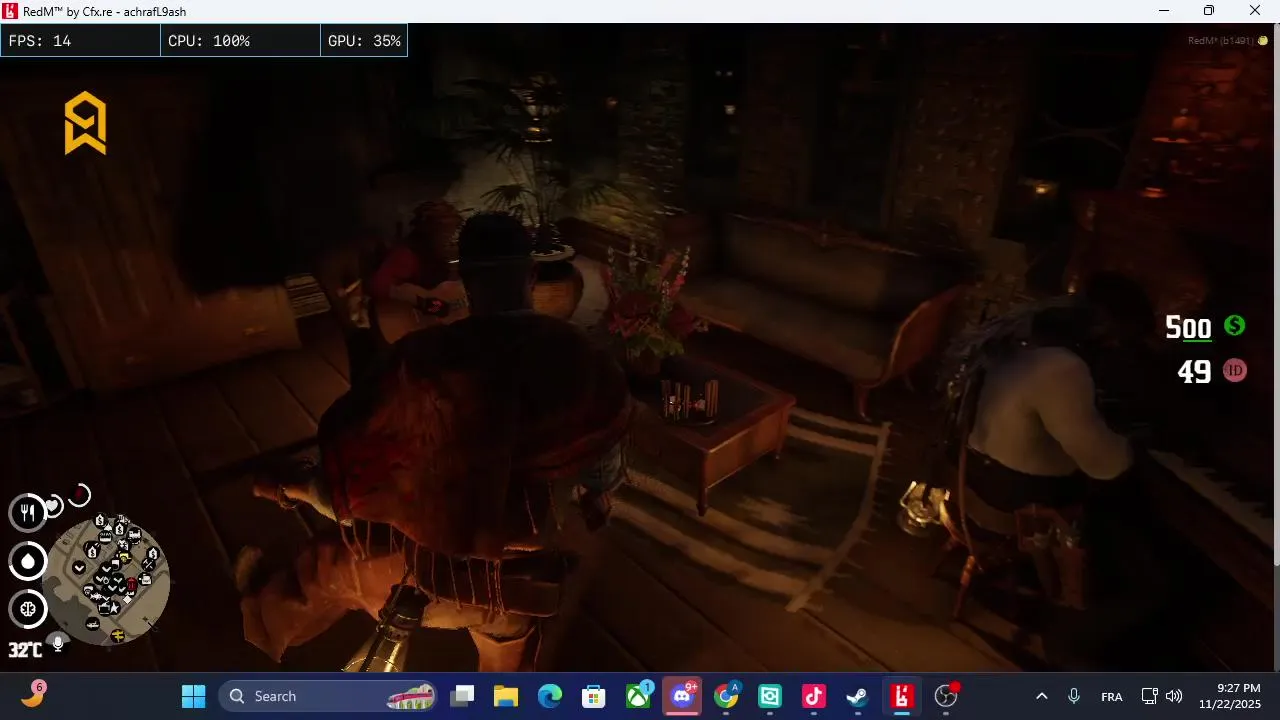Open the weather widget on the taskbar
This screenshot has height=720, width=1280.
click(33, 694)
